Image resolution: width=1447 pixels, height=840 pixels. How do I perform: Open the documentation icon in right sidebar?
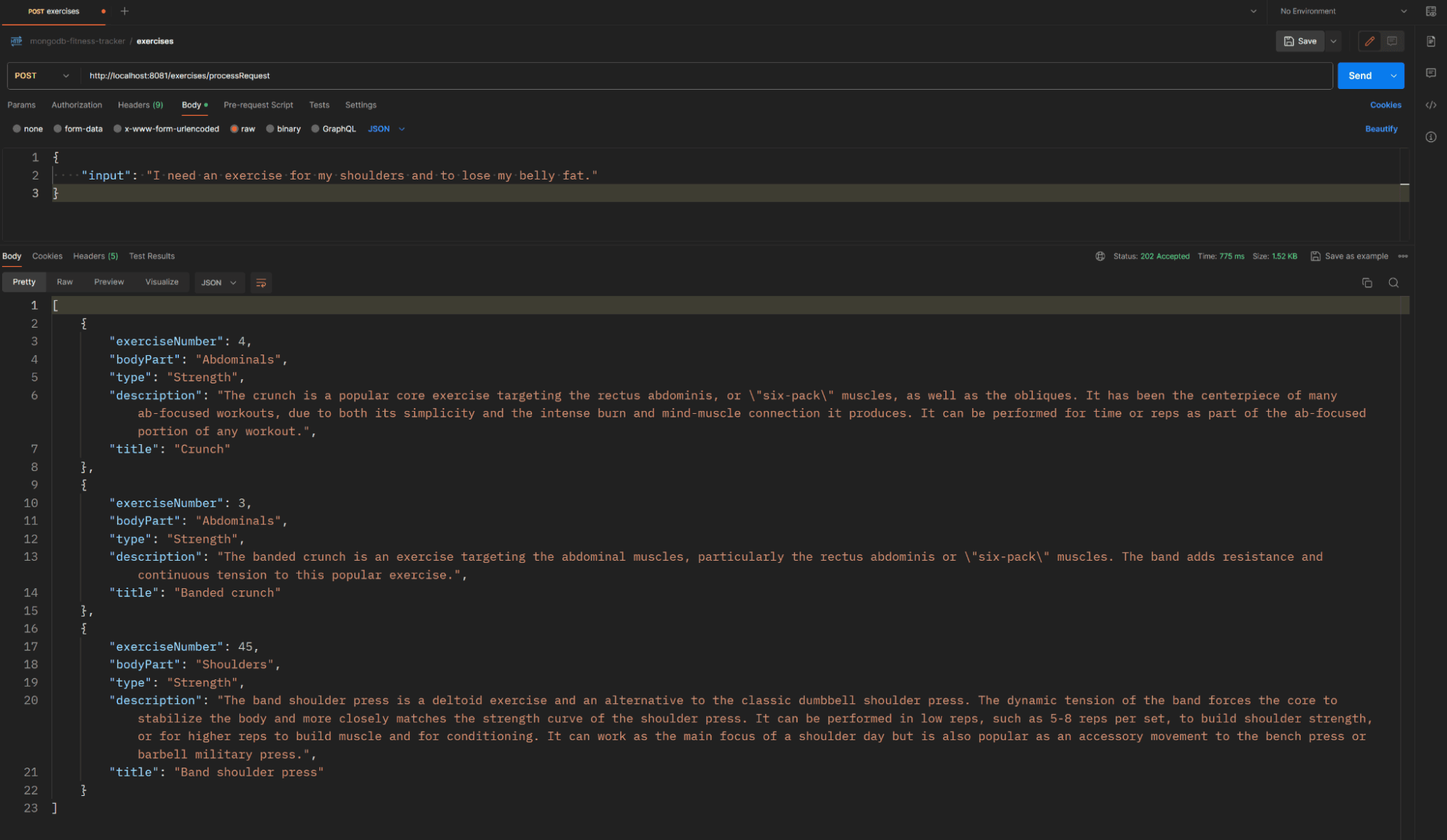click(1431, 41)
